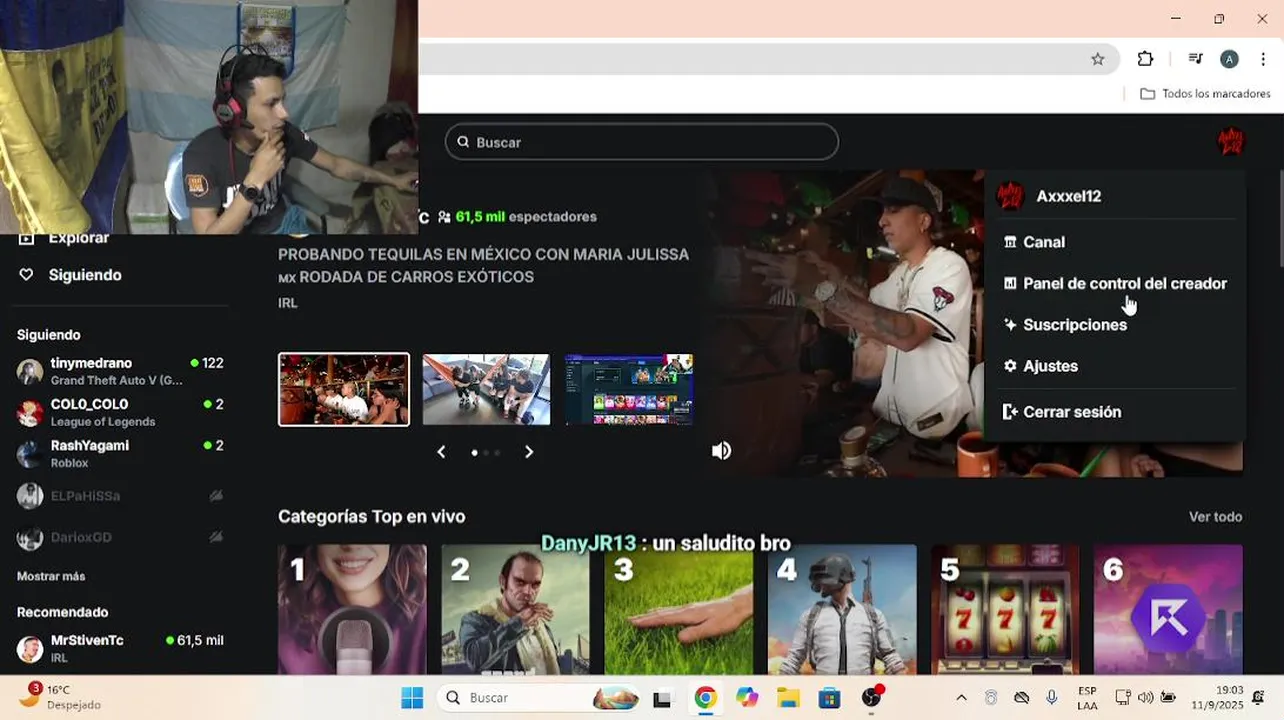
Task: Click the Chrome profile avatar A
Action: [1229, 59]
